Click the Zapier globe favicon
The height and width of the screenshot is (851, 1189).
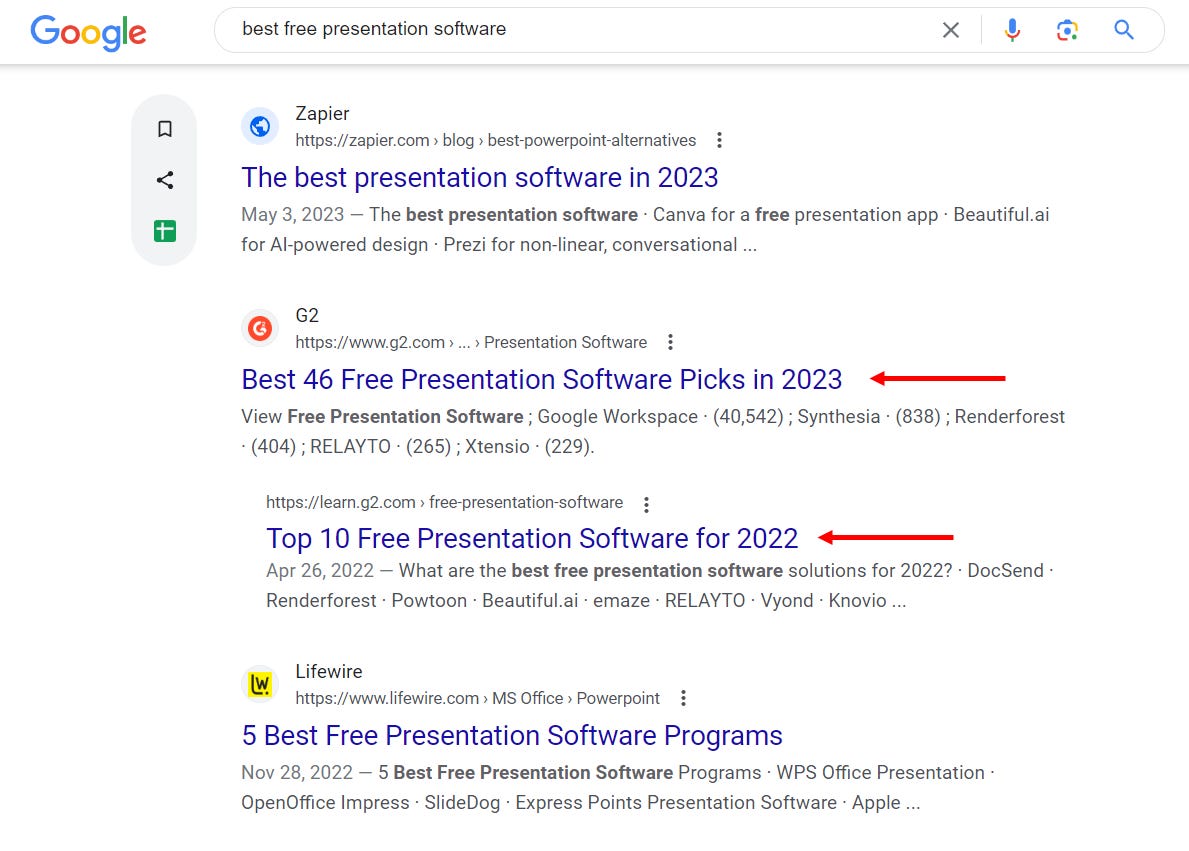click(x=260, y=126)
